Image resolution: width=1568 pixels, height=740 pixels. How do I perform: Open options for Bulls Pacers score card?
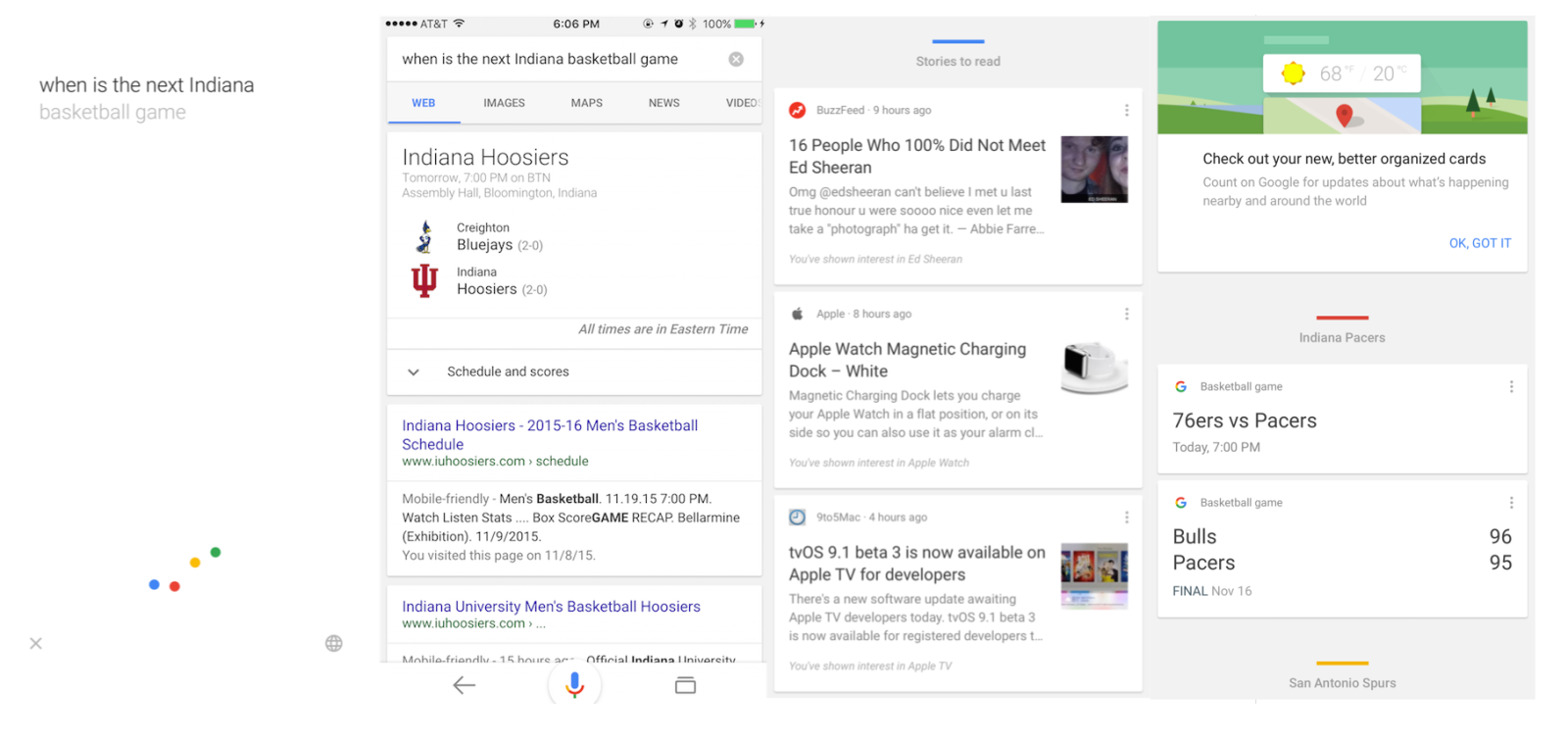click(1511, 503)
